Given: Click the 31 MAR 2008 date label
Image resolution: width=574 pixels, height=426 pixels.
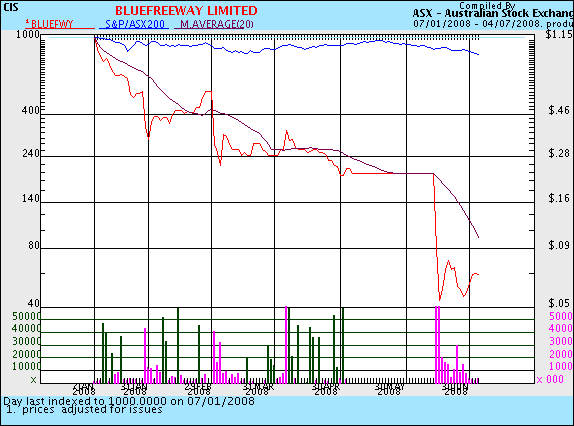Looking at the screenshot, I should click(x=258, y=389).
